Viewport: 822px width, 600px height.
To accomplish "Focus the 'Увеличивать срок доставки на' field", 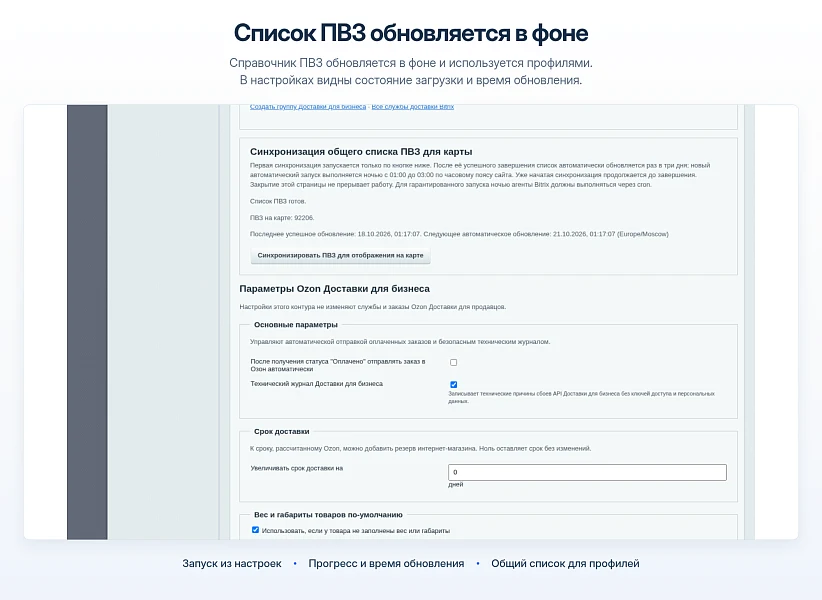I will (587, 472).
